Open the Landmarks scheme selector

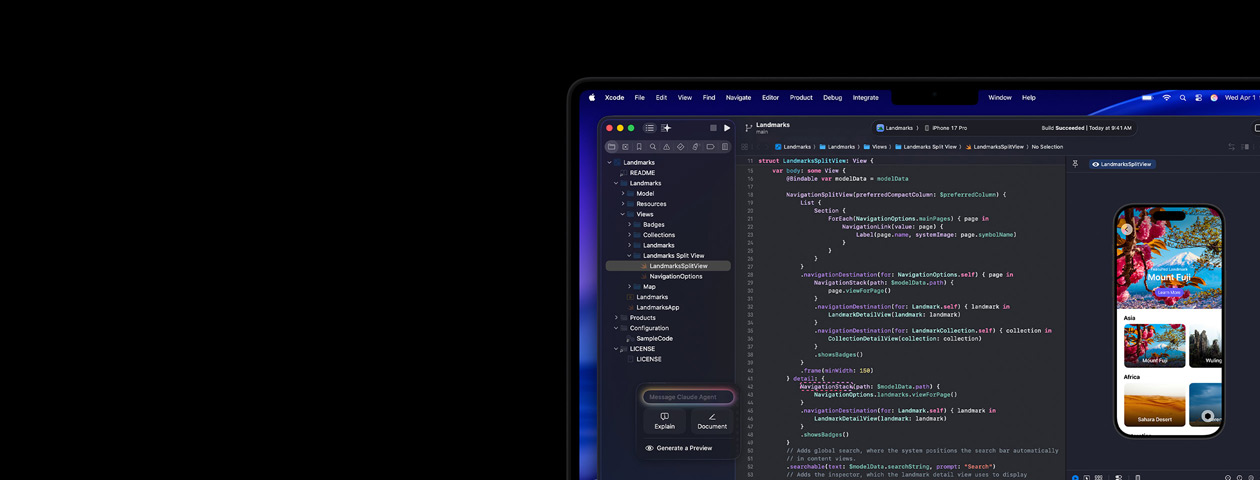tap(895, 128)
